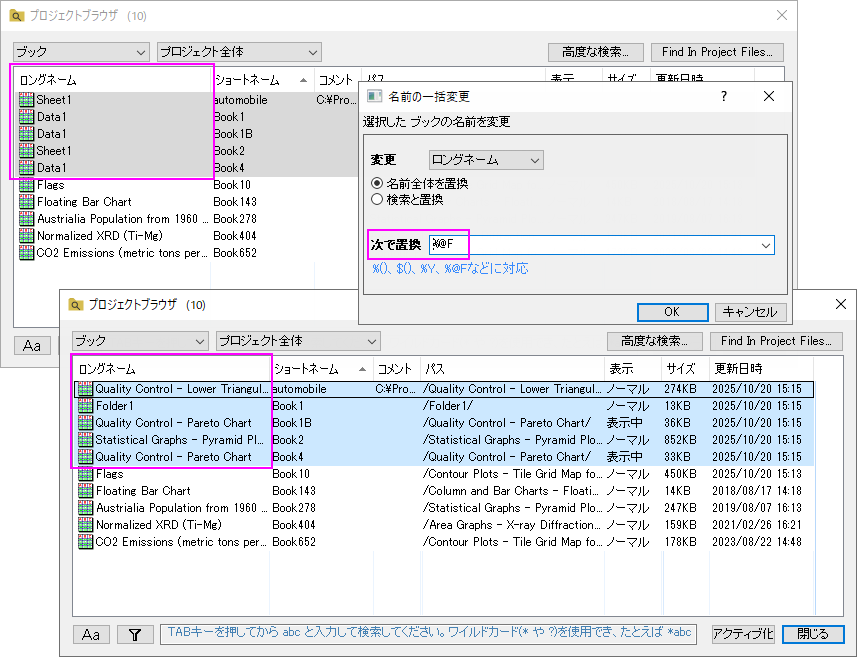Click /Folder1/ path cell

448,406
